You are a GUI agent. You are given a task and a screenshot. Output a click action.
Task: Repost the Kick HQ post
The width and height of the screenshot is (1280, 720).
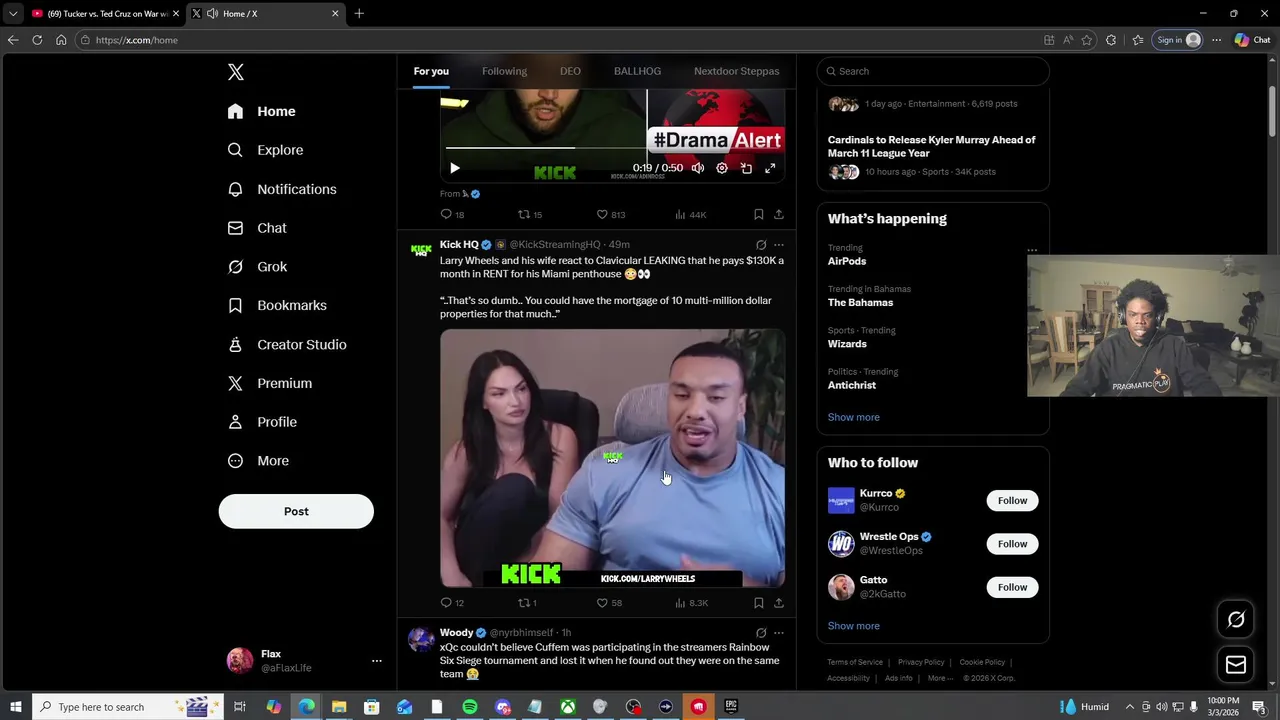click(x=527, y=603)
